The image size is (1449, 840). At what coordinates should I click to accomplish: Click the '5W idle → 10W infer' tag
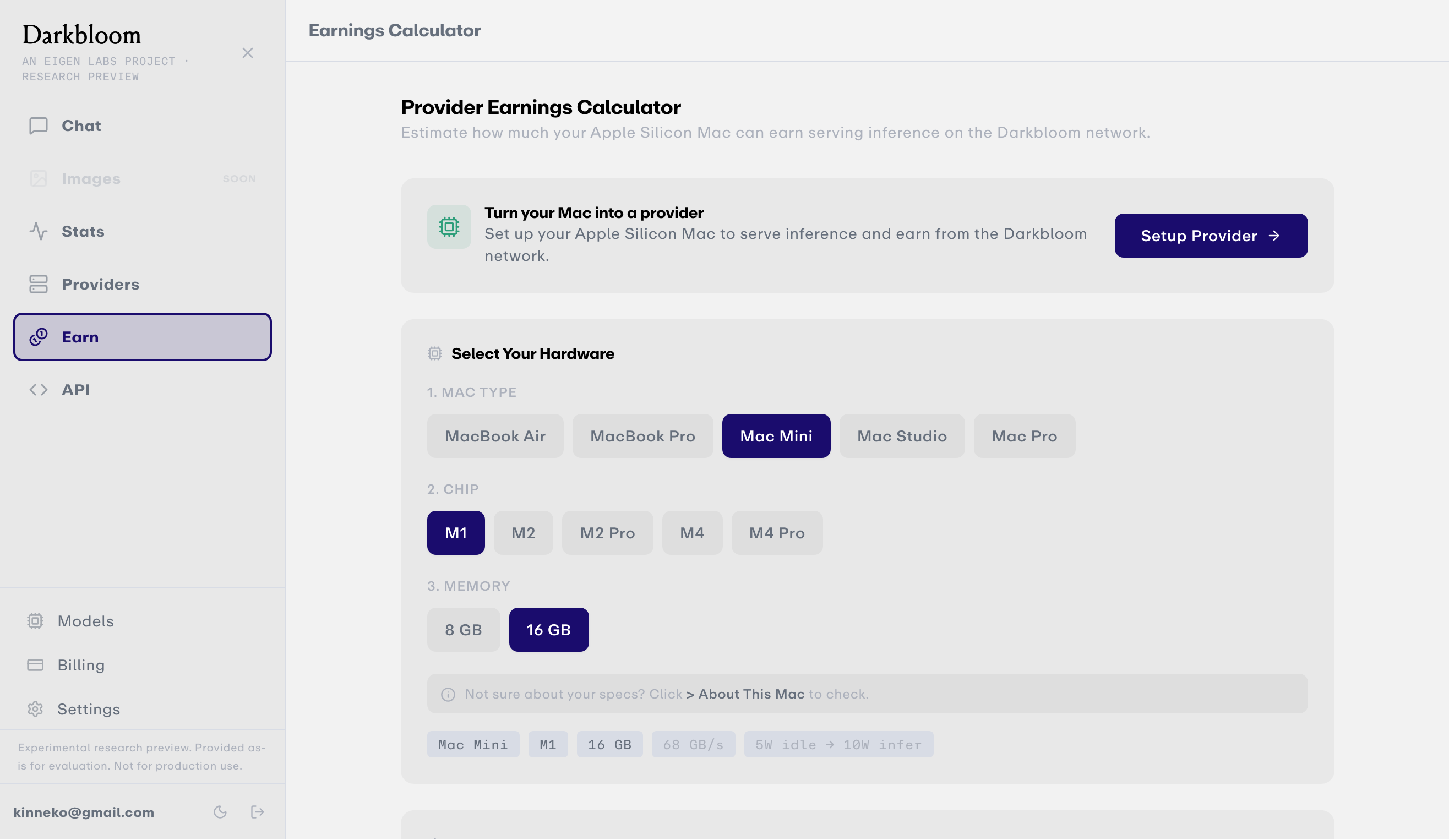pos(839,745)
